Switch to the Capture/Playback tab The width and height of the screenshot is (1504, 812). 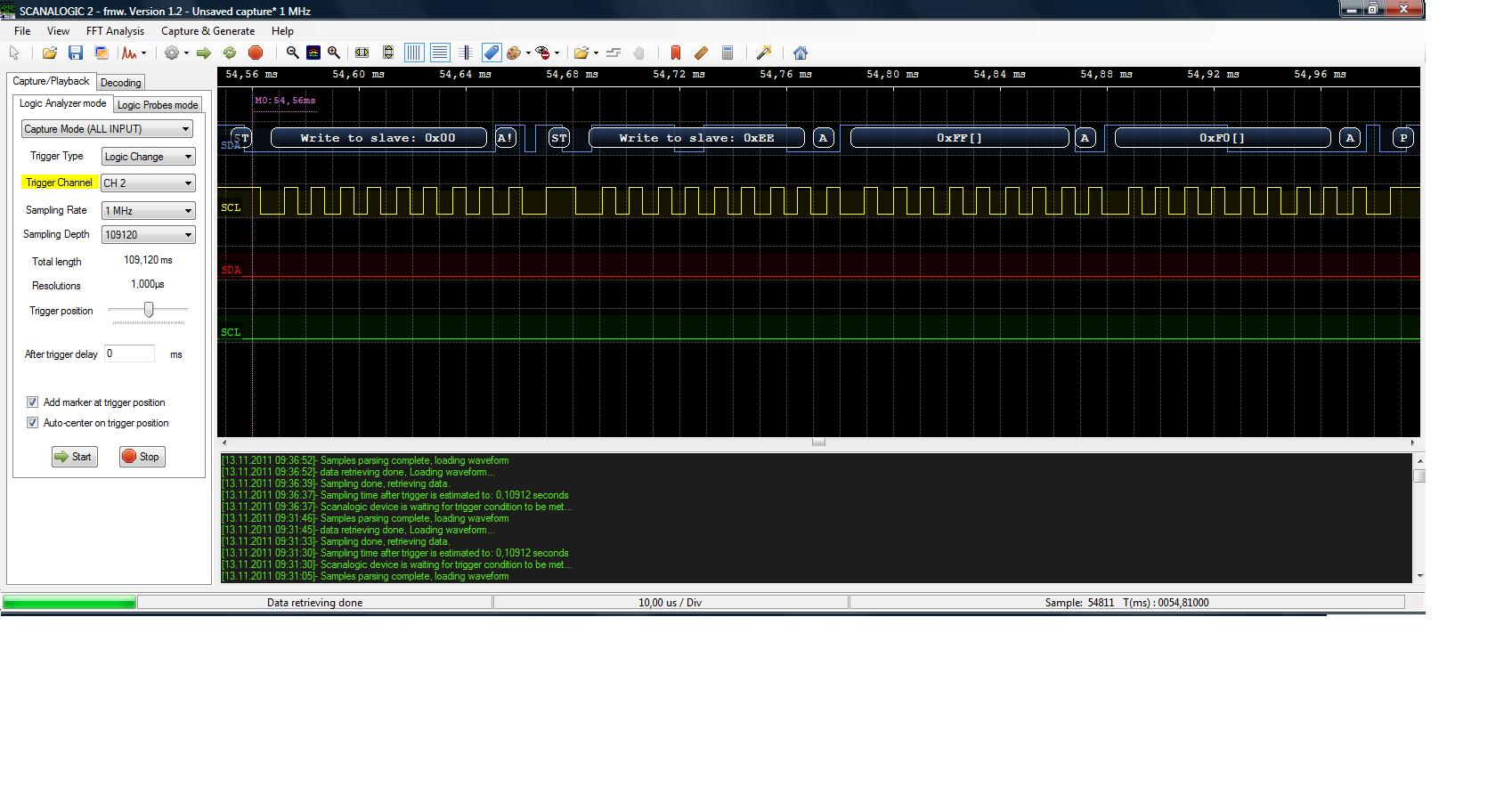pyautogui.click(x=51, y=81)
